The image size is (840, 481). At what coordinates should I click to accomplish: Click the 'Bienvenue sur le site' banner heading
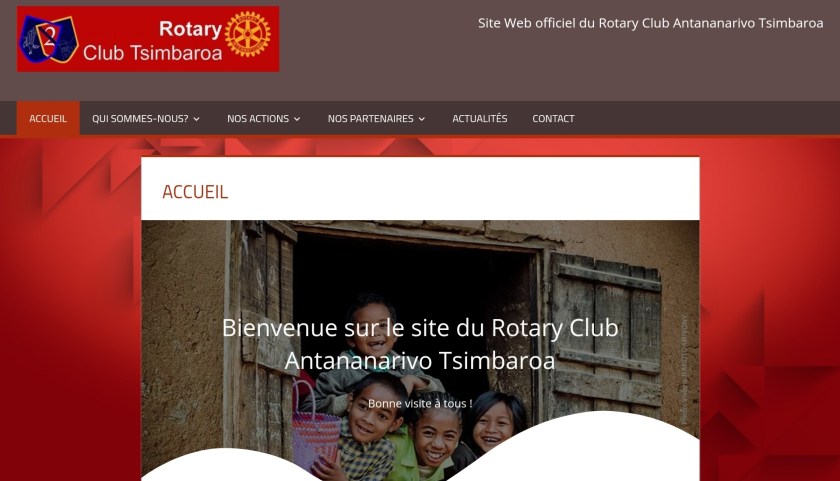420,344
